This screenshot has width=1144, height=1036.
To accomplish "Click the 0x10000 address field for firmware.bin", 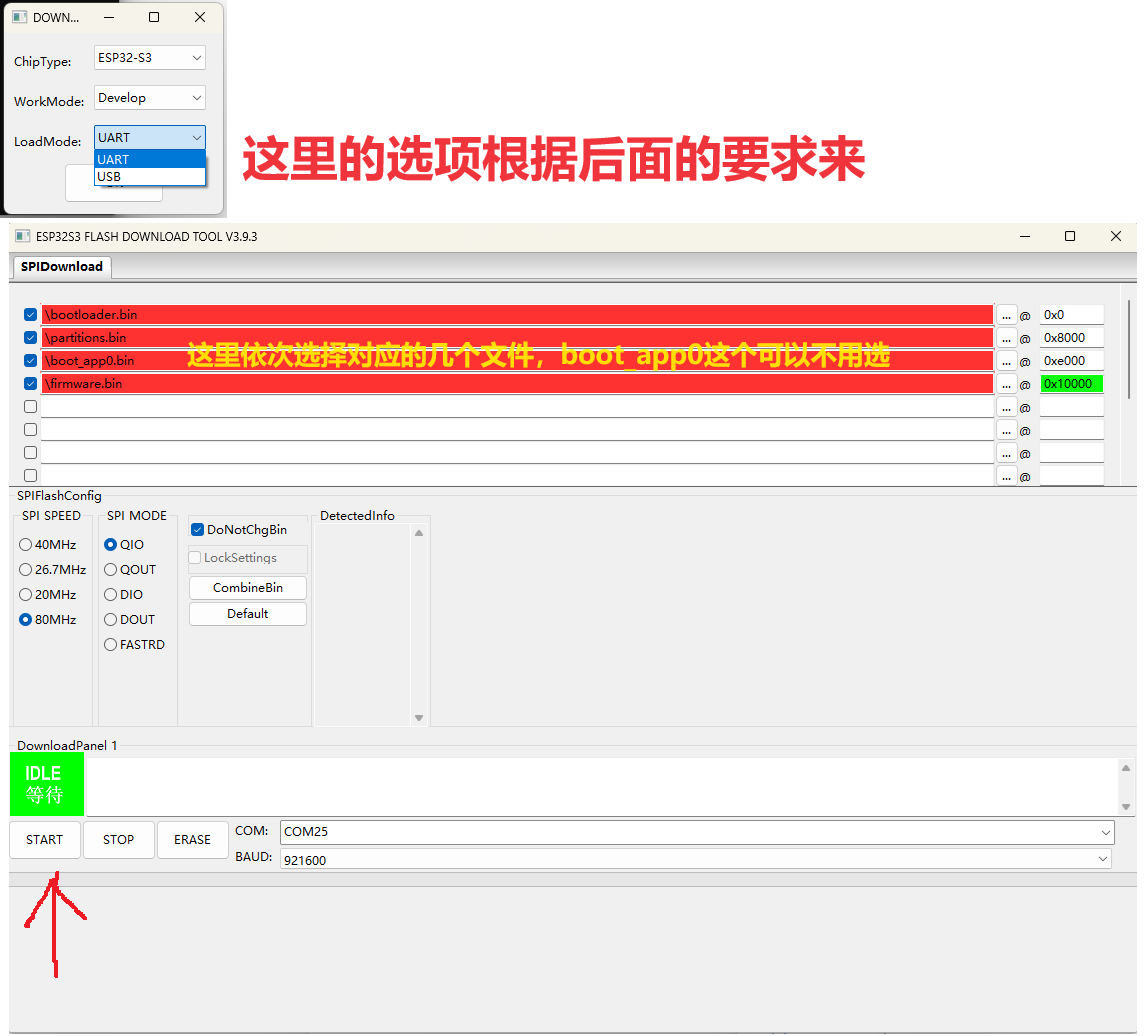I will pyautogui.click(x=1071, y=384).
